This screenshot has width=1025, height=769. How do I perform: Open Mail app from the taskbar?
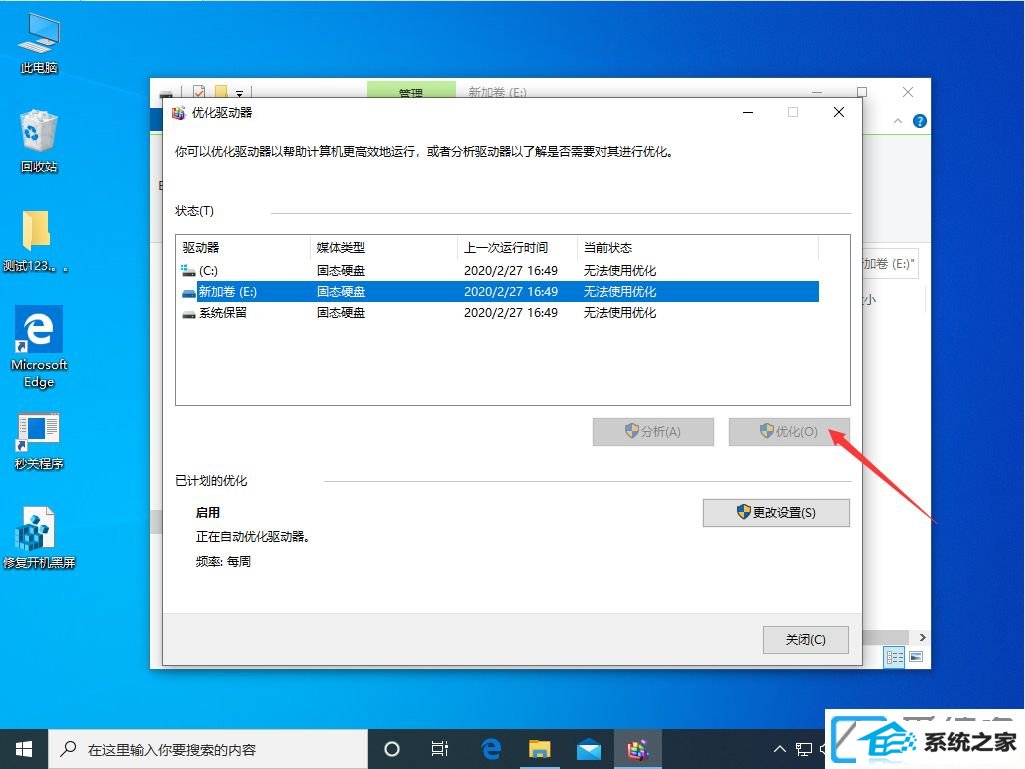tap(588, 749)
